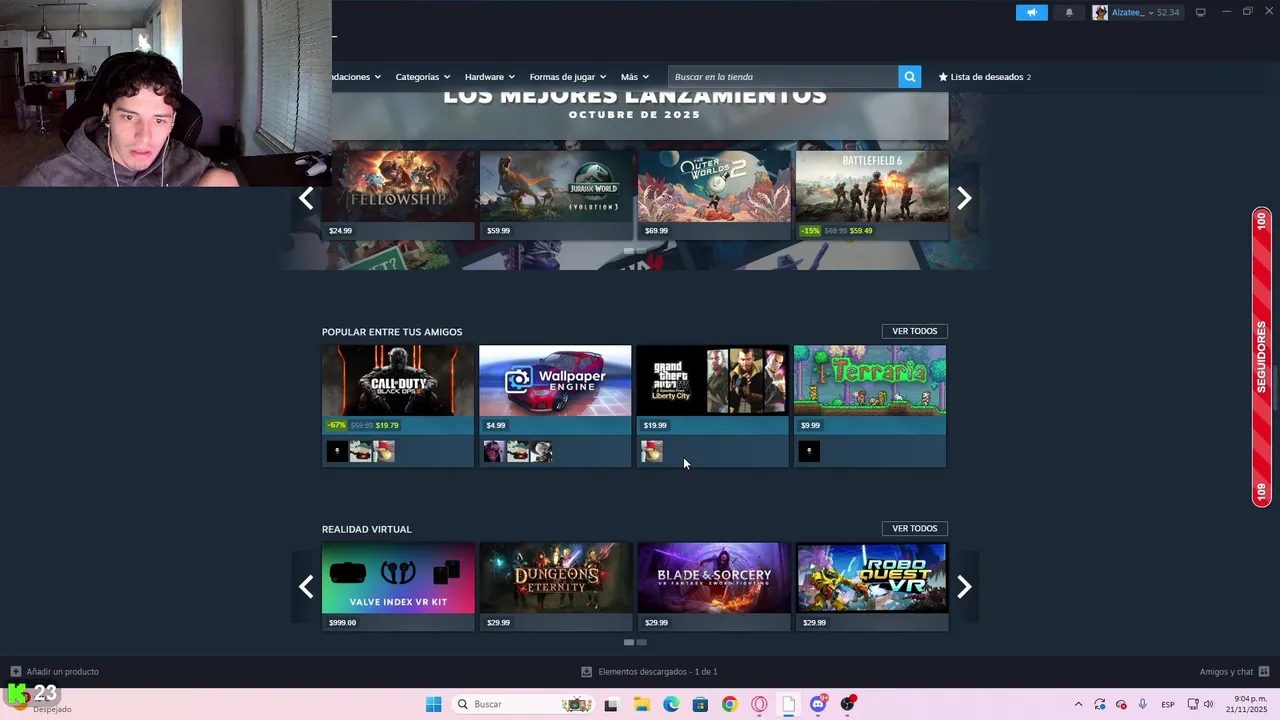Viewport: 1280px width, 720px height.
Task: Open Blade & Sorcery card
Action: (713, 587)
